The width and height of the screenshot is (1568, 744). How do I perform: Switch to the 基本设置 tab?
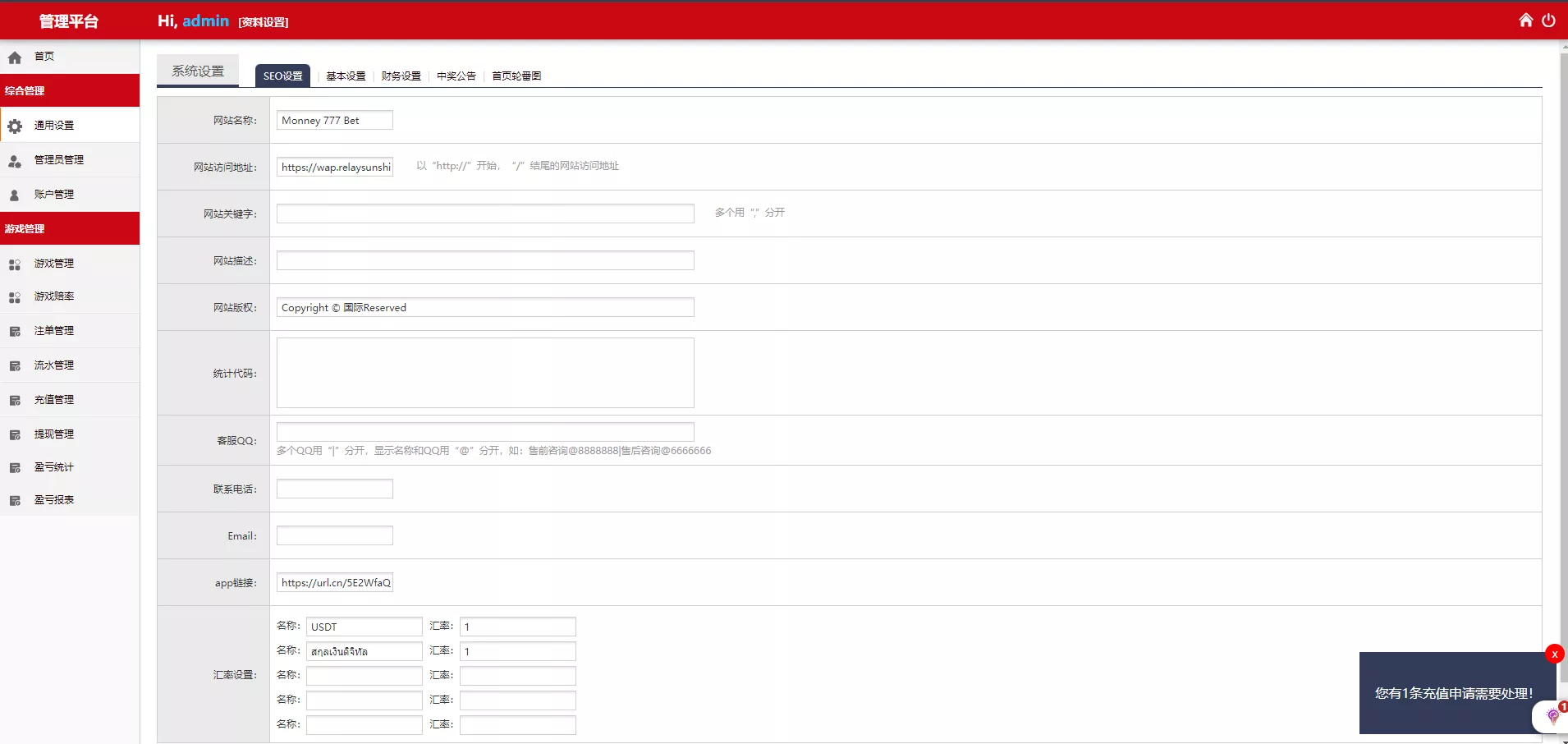[346, 76]
